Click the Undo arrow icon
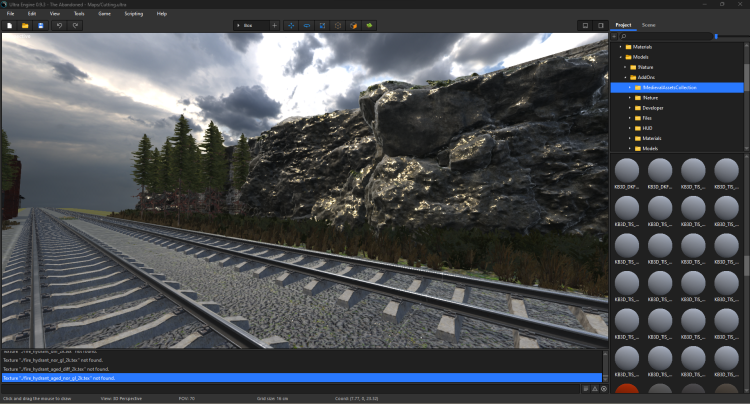Screen dimensions: 750x404 click(x=60, y=25)
